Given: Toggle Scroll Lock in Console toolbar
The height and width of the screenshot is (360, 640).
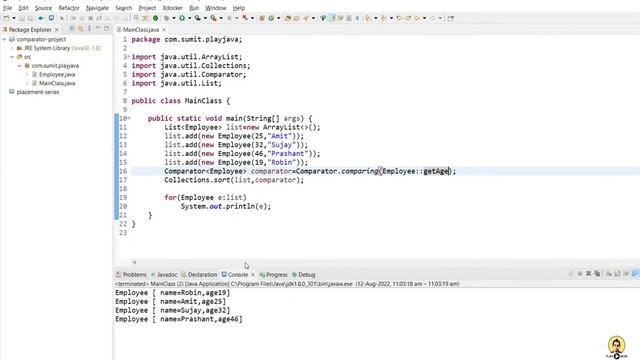Looking at the screenshot, I should pyautogui.click(x=617, y=274).
